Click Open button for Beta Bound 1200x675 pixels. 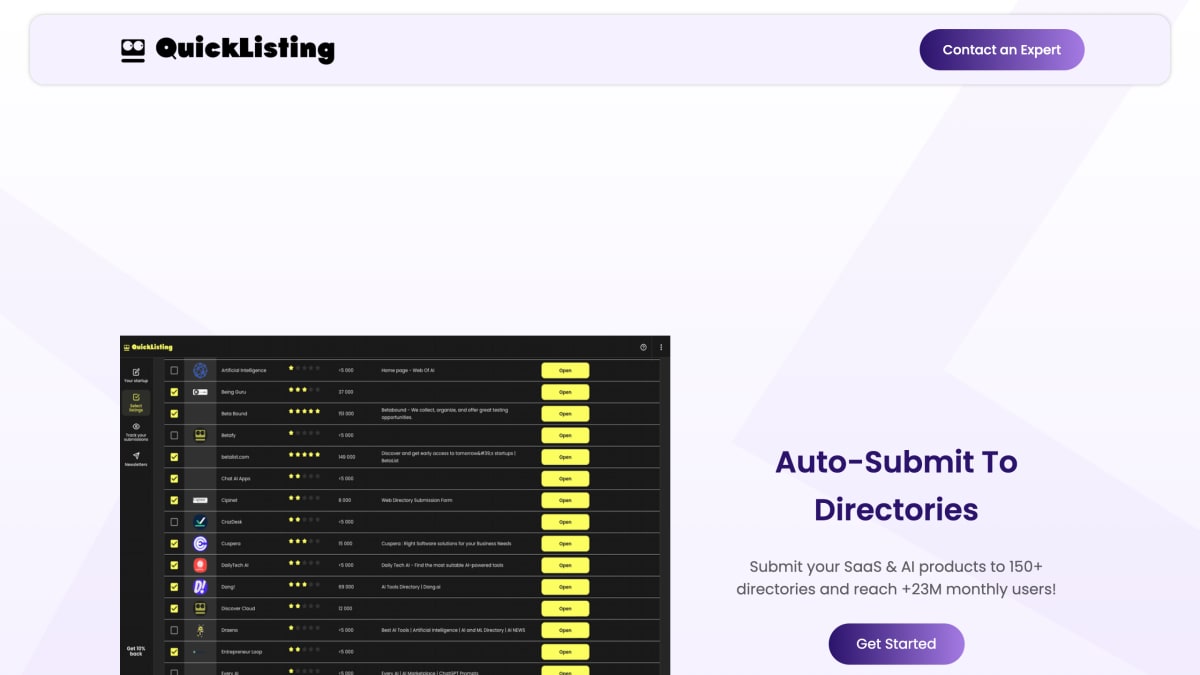click(565, 413)
